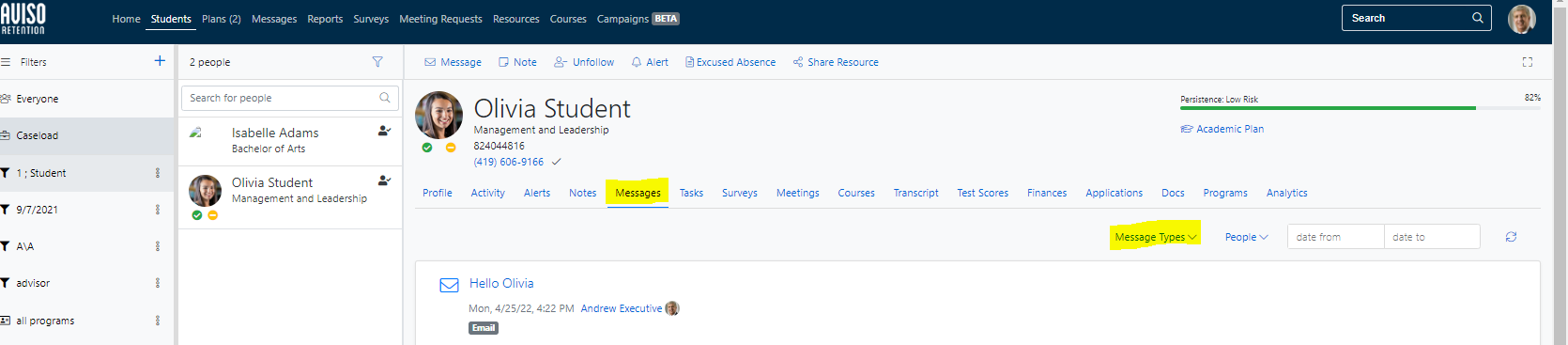The width and height of the screenshot is (1568, 345).
Task: Click magnifier in Search for people box
Action: tap(385, 98)
